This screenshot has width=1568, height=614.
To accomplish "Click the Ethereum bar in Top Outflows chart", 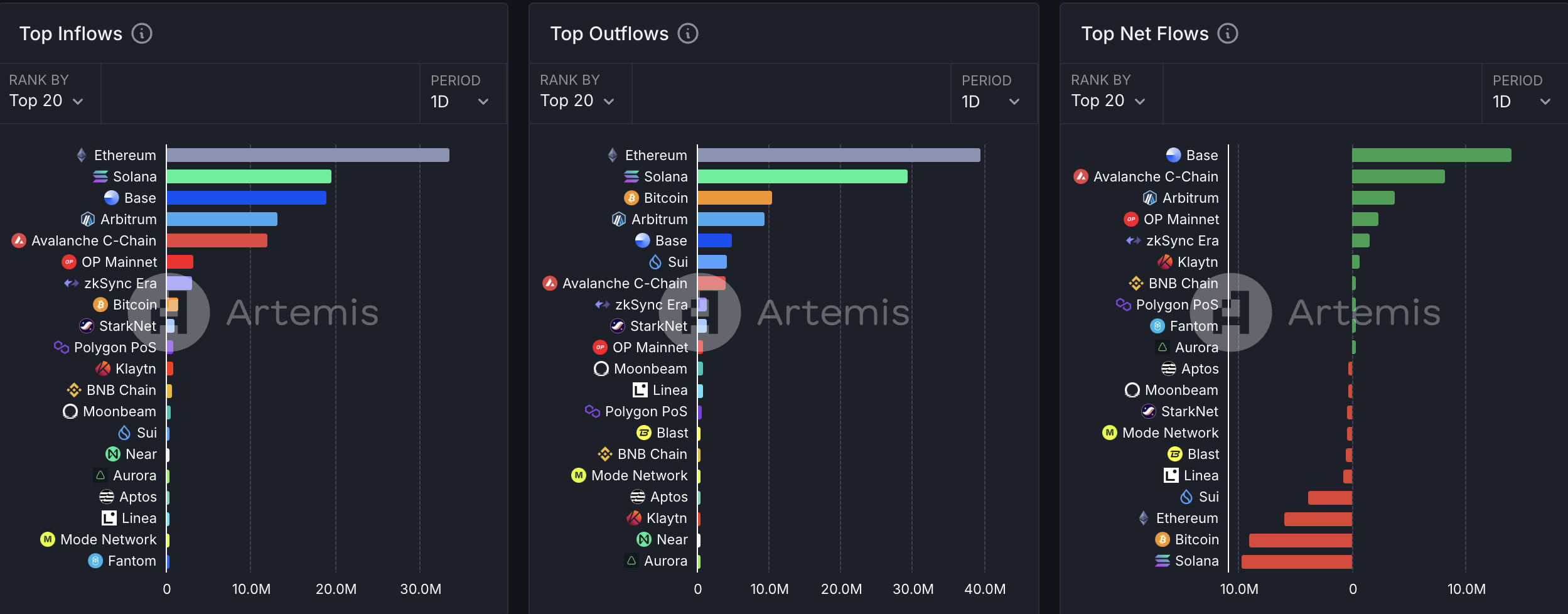I will click(x=839, y=155).
